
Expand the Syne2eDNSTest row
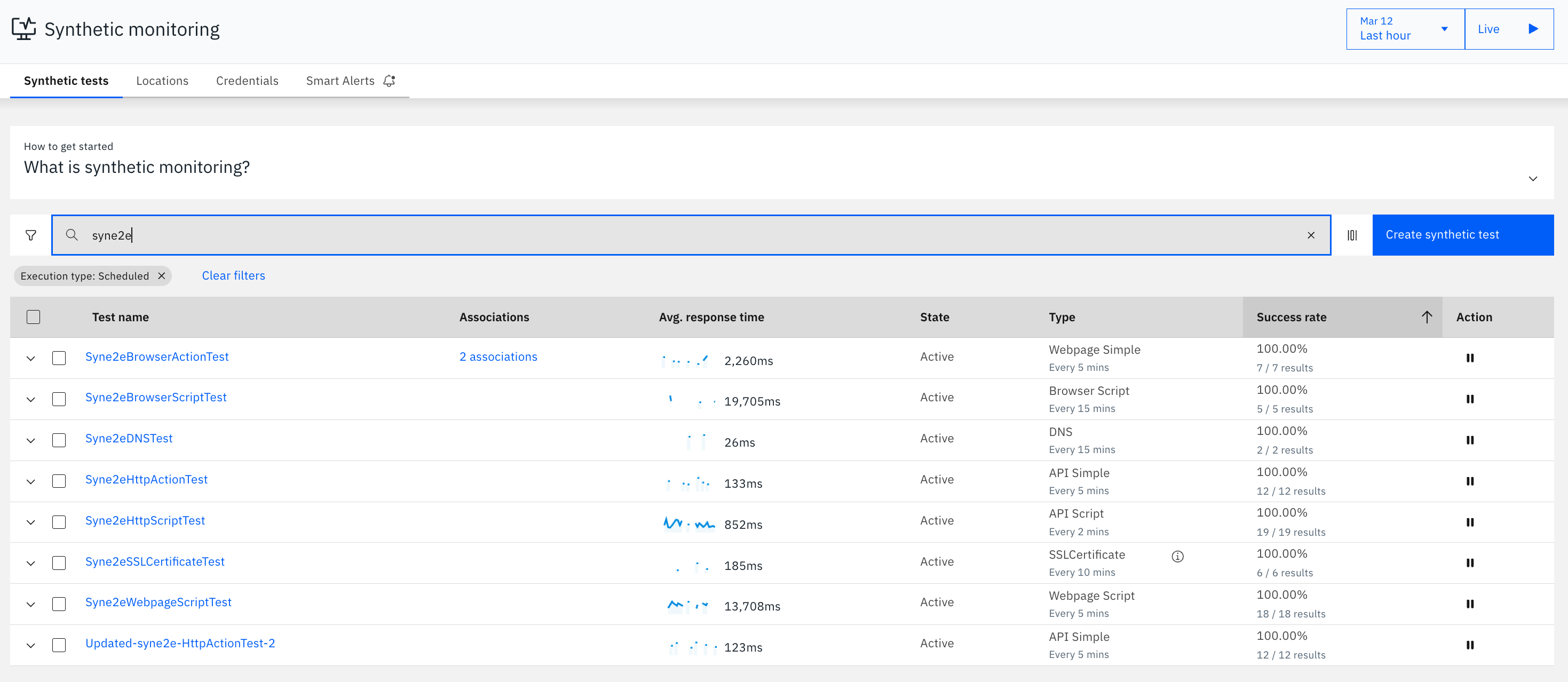31,440
